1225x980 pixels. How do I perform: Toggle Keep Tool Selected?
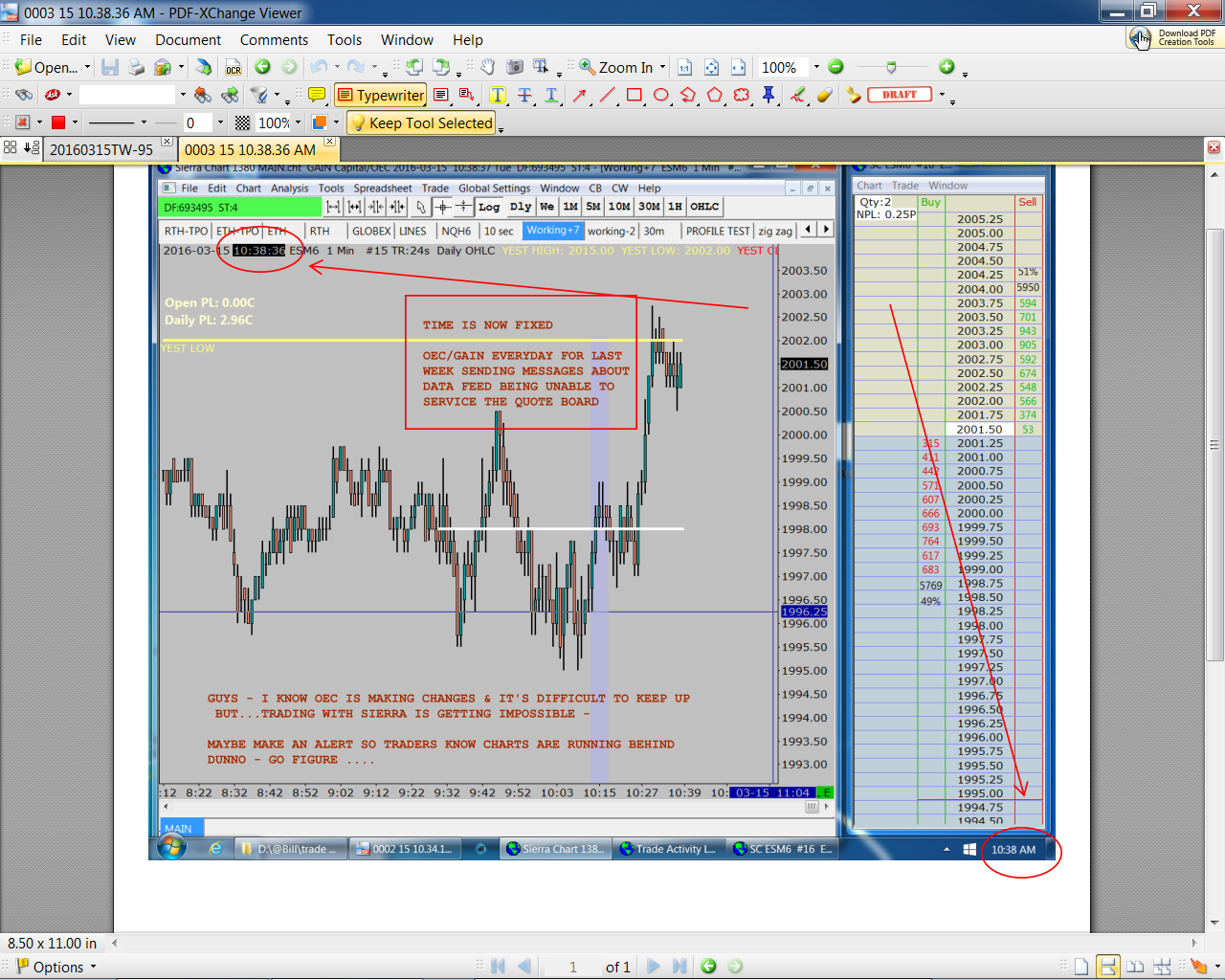tap(421, 122)
